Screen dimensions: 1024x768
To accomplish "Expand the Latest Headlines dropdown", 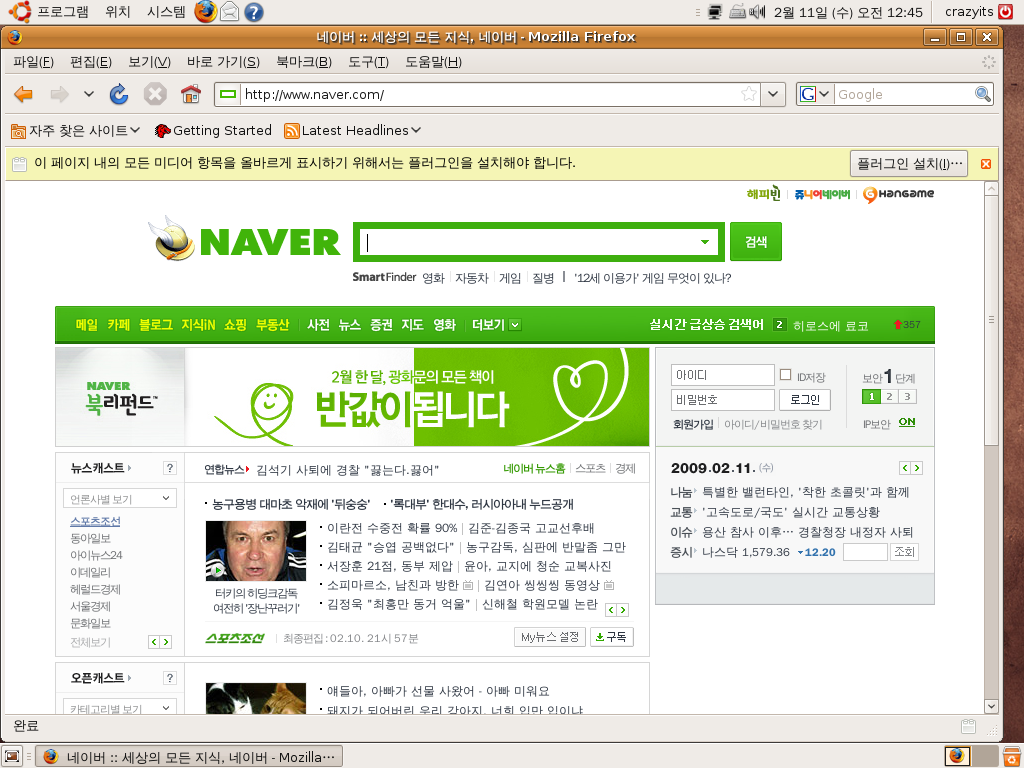I will click(x=416, y=131).
